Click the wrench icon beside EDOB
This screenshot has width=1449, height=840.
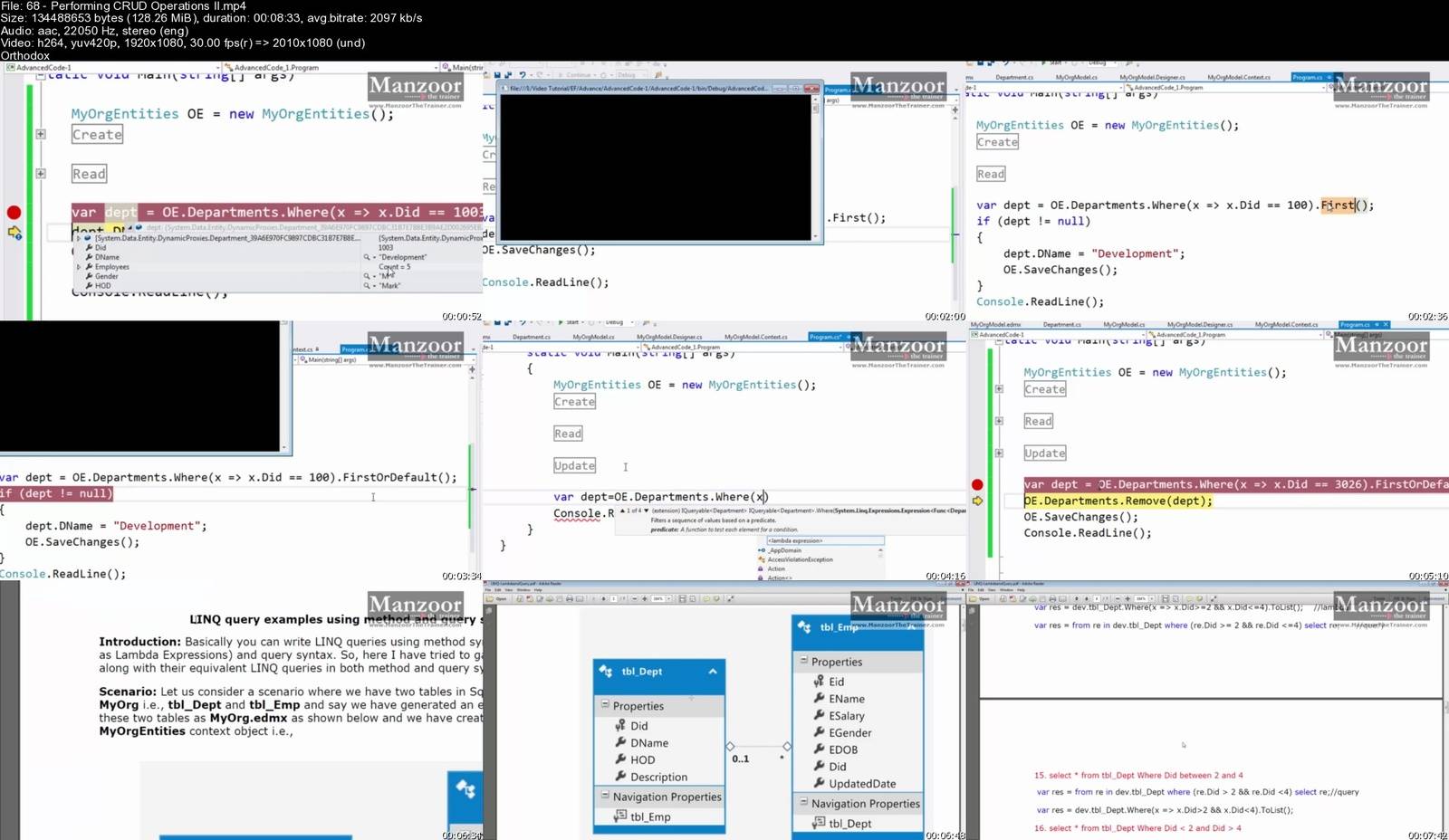click(819, 749)
